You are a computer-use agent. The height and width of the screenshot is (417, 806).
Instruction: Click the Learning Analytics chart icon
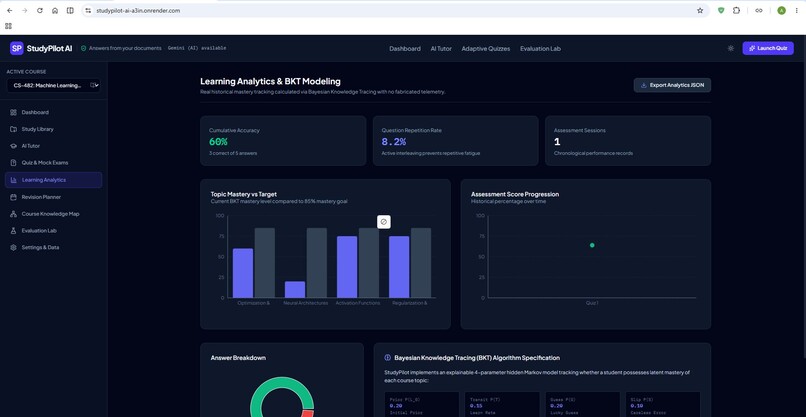tap(14, 180)
